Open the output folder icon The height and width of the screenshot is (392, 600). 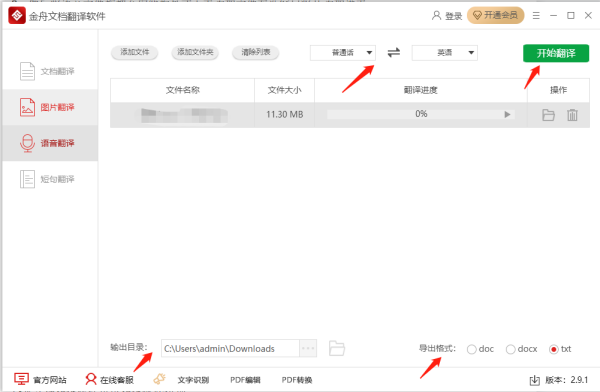337,348
